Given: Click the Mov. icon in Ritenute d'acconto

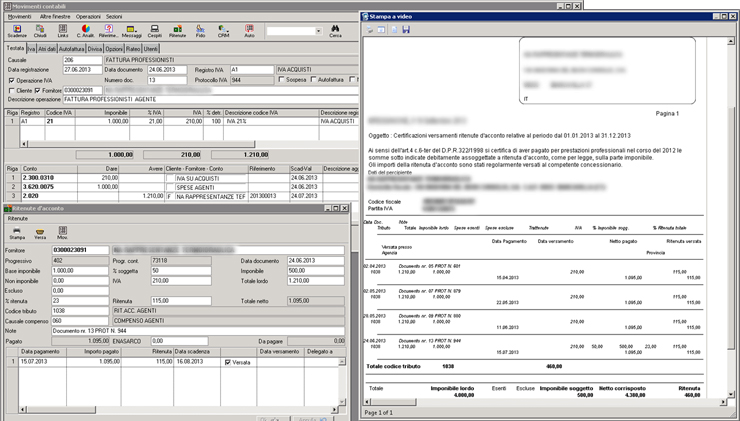Looking at the screenshot, I should (63, 233).
